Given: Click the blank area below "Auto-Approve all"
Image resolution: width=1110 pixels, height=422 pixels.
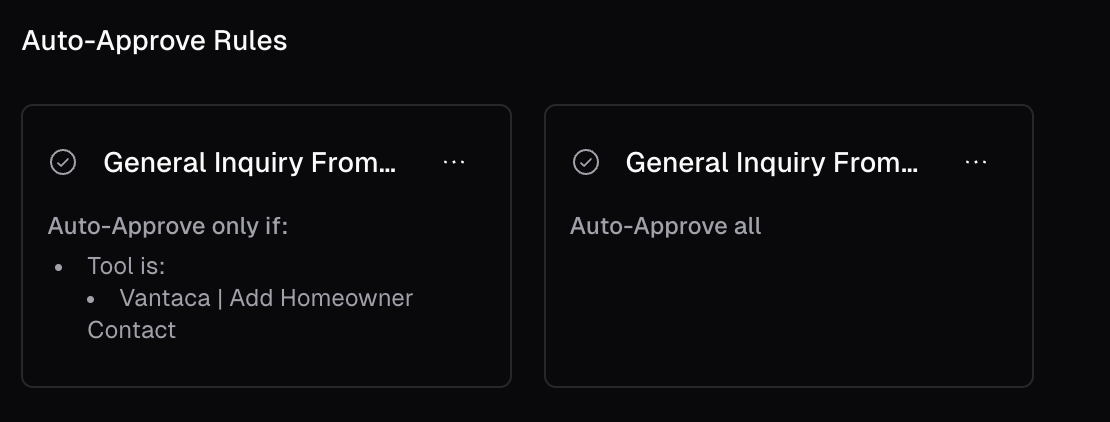Looking at the screenshot, I should click(788, 310).
